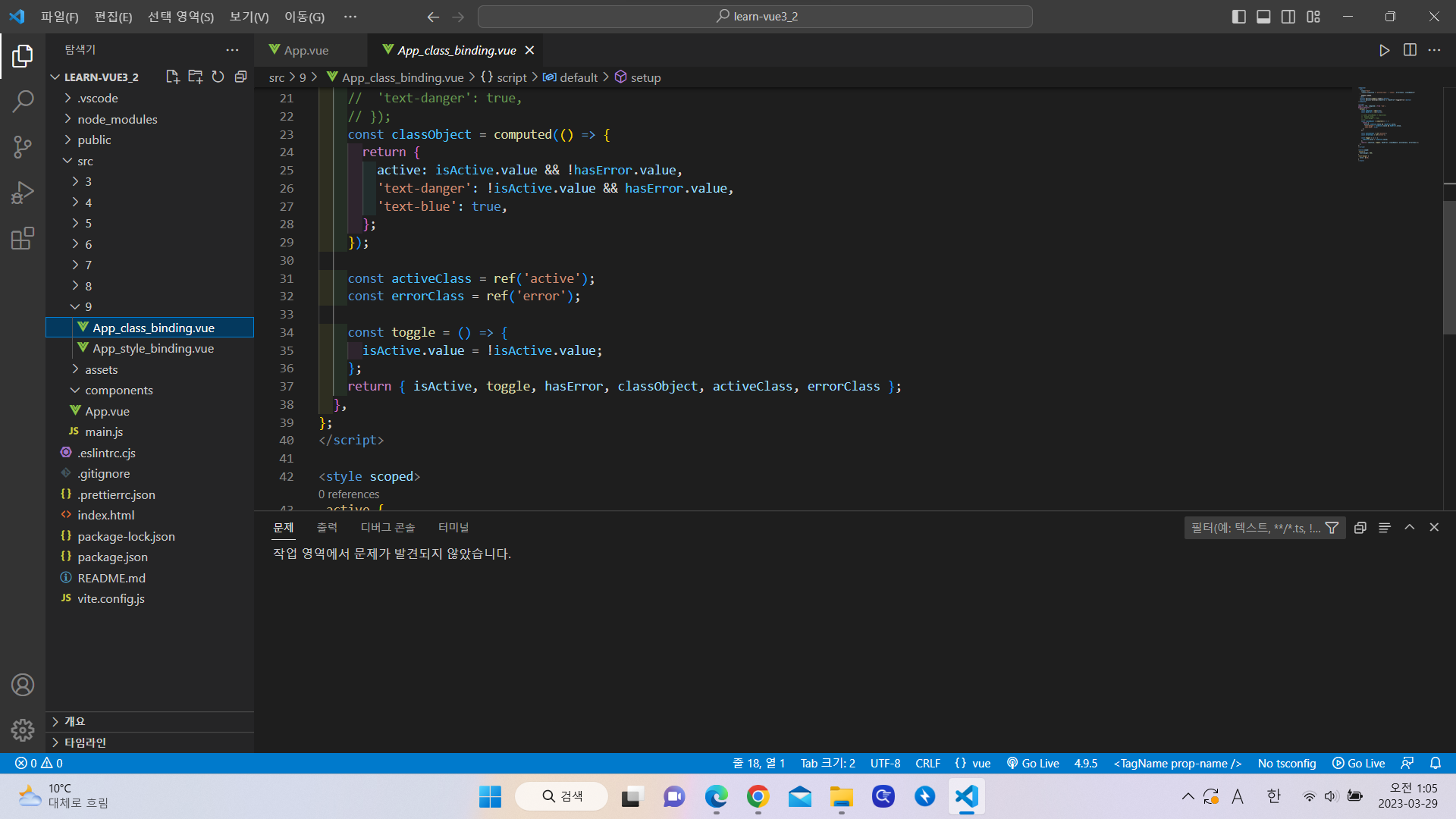Open the Search view in activity bar
The height and width of the screenshot is (819, 1456).
pyautogui.click(x=23, y=101)
